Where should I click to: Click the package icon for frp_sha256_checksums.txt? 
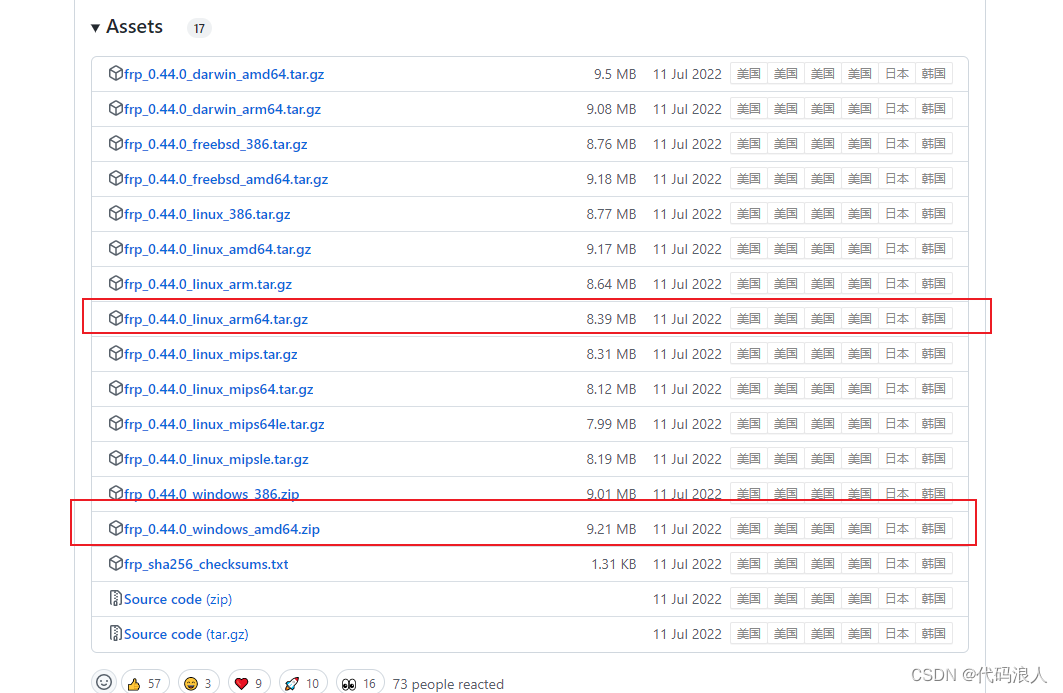[116, 563]
